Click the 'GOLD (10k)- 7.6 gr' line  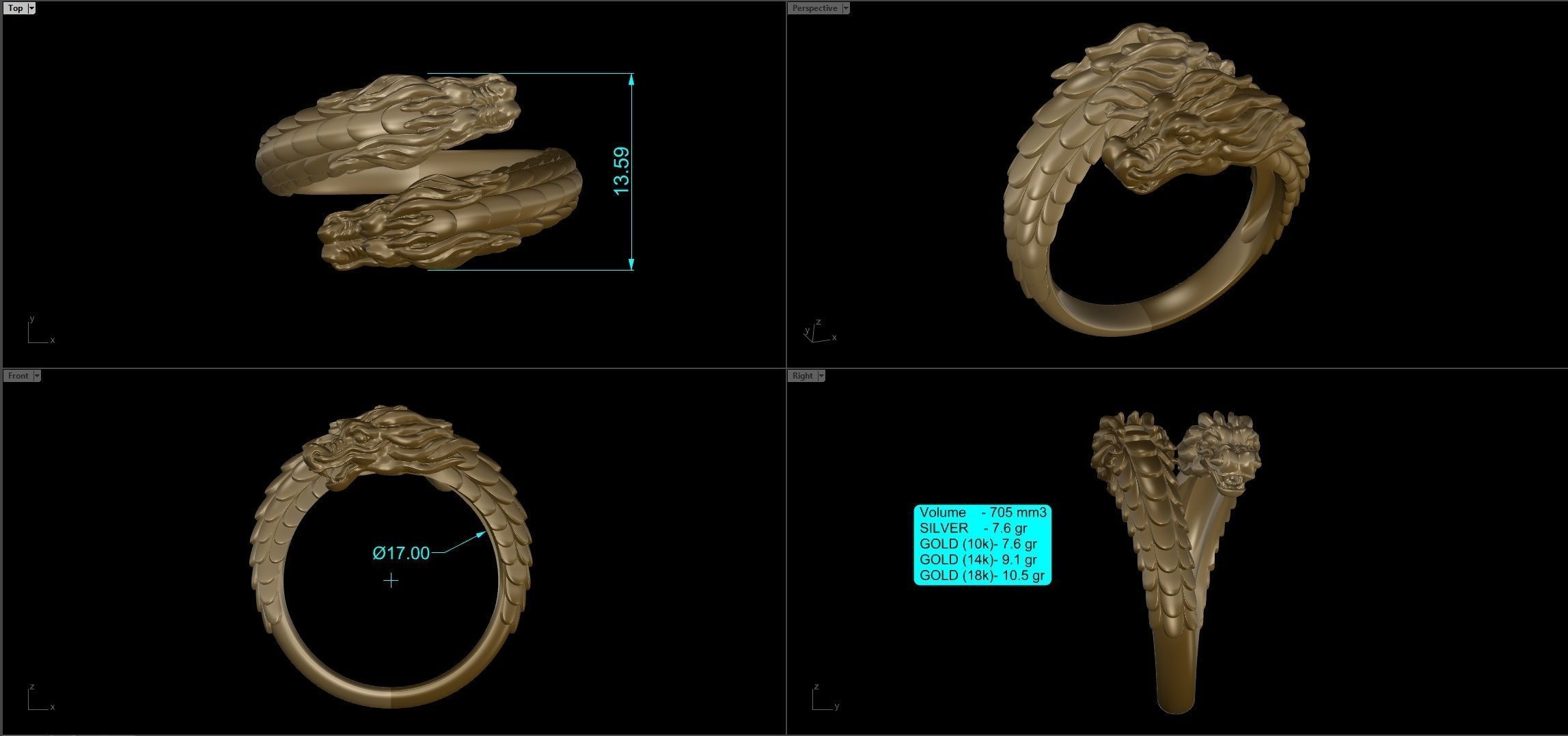[978, 544]
